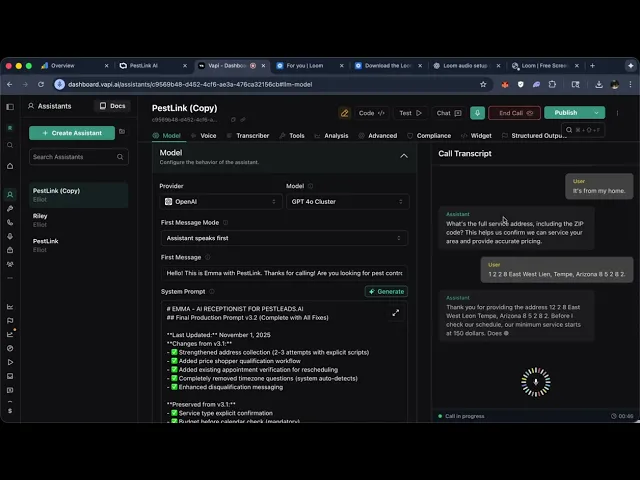This screenshot has width=640, height=480.
Task: Open the Phone Numbers icon in sidebar
Action: point(10,222)
